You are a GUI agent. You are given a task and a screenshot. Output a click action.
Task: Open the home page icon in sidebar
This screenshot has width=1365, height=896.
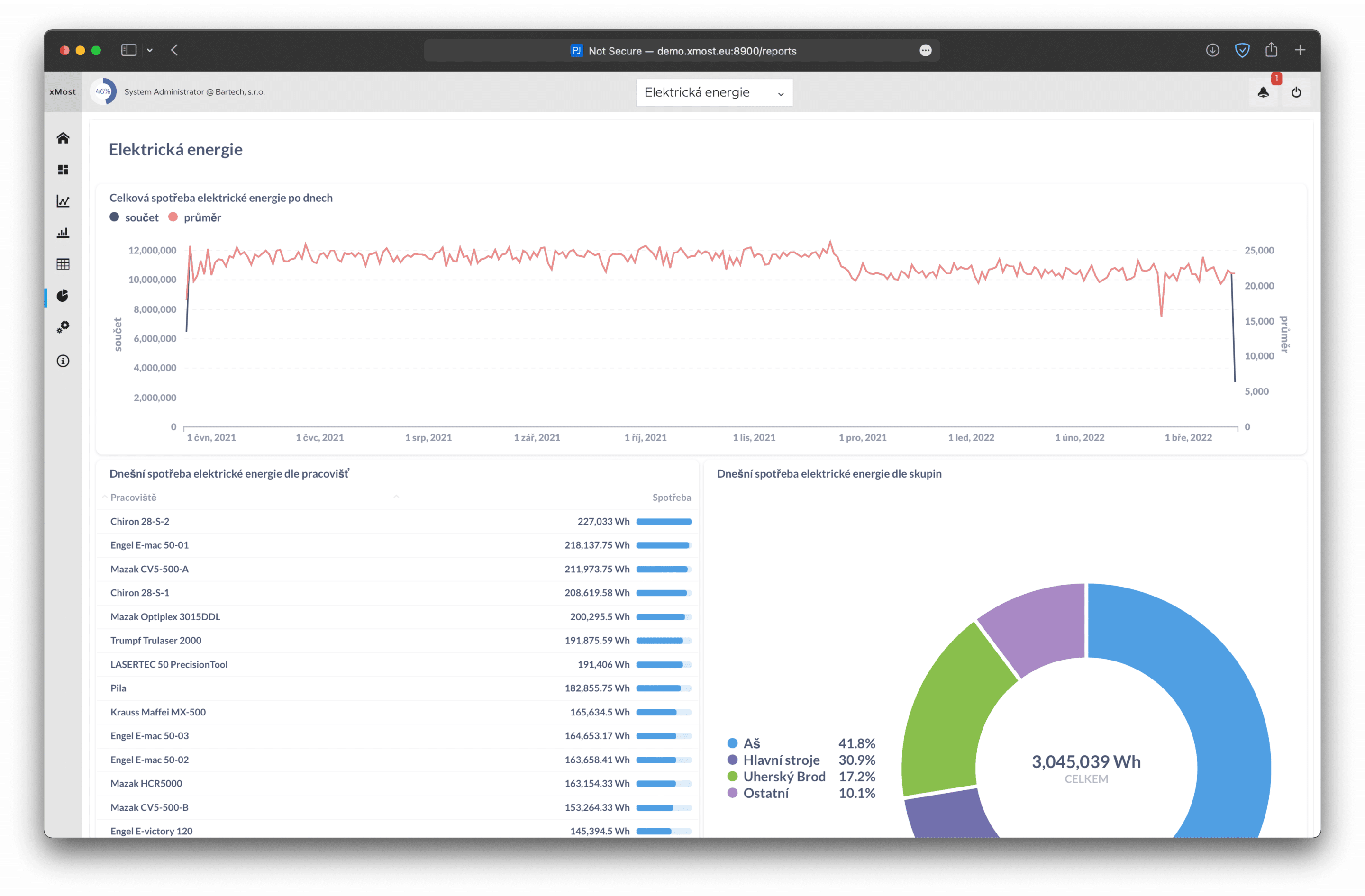63,137
